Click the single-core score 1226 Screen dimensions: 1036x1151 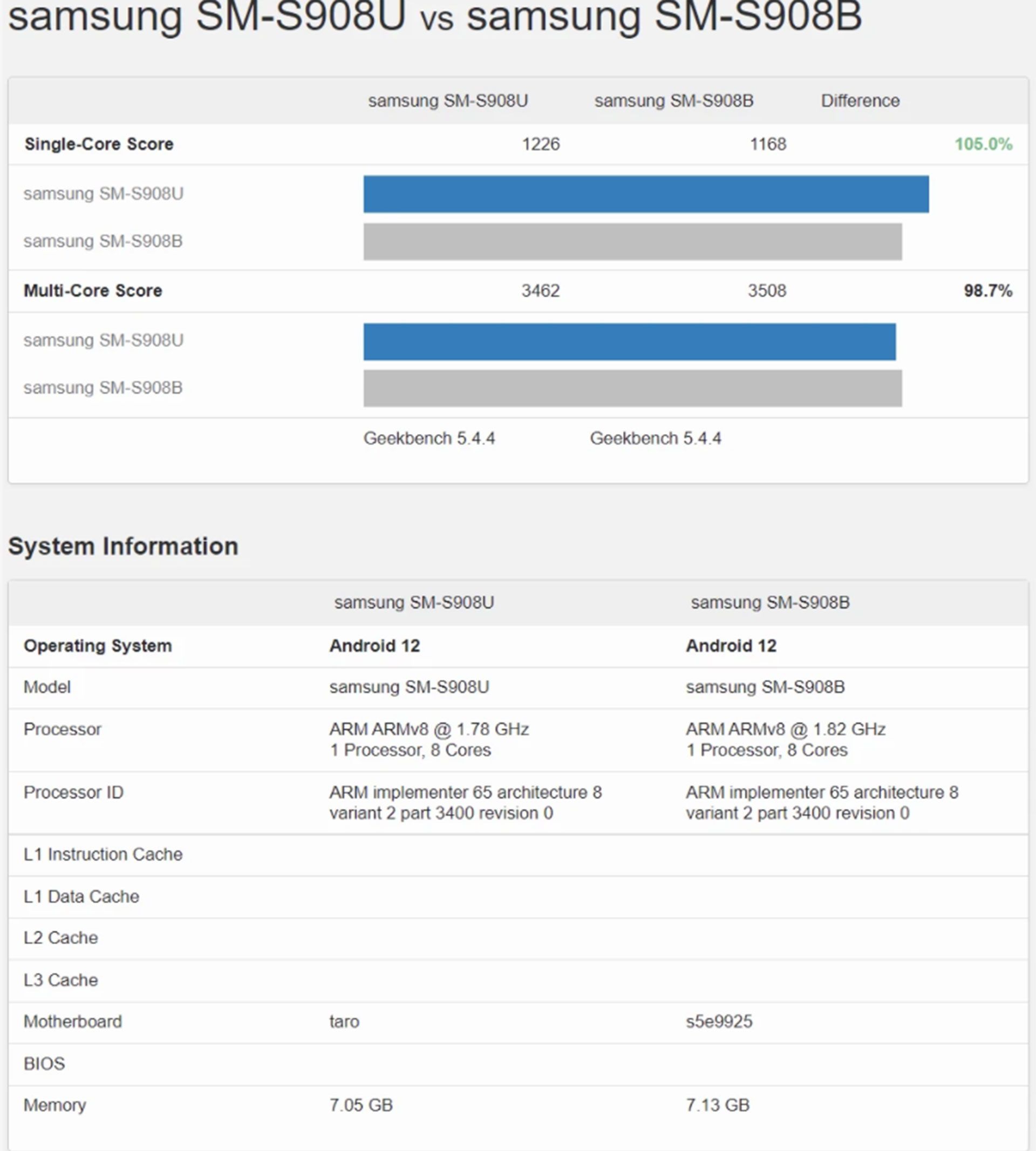tap(541, 144)
